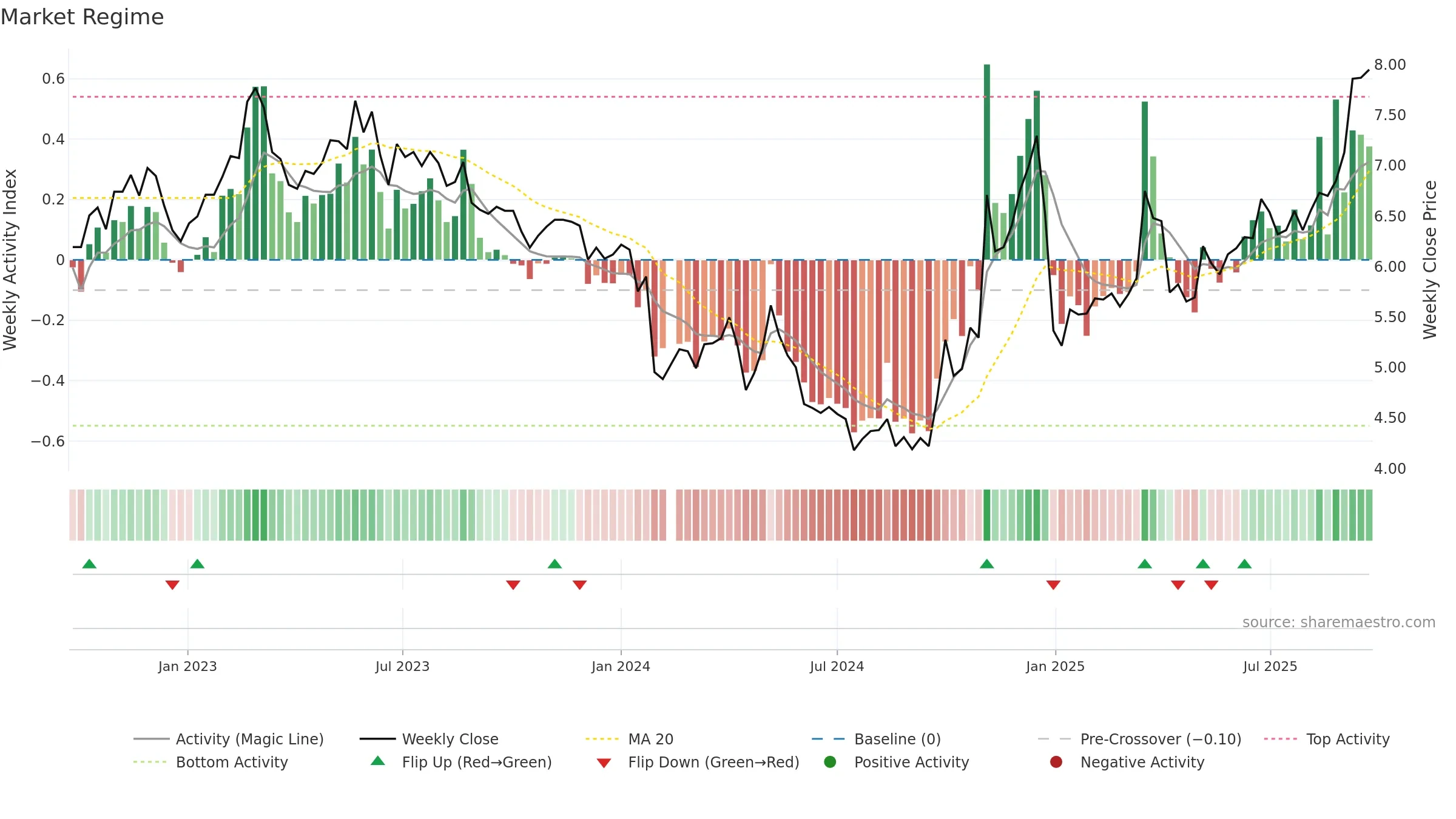Image resolution: width=1456 pixels, height=819 pixels.
Task: Click the Jul 2024 axis label
Action: [837, 666]
